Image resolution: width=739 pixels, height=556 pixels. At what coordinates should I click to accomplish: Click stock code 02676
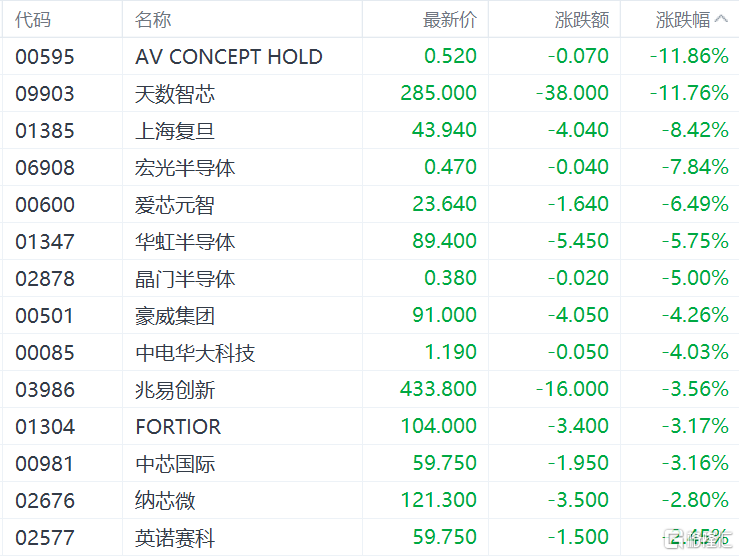coord(45,501)
